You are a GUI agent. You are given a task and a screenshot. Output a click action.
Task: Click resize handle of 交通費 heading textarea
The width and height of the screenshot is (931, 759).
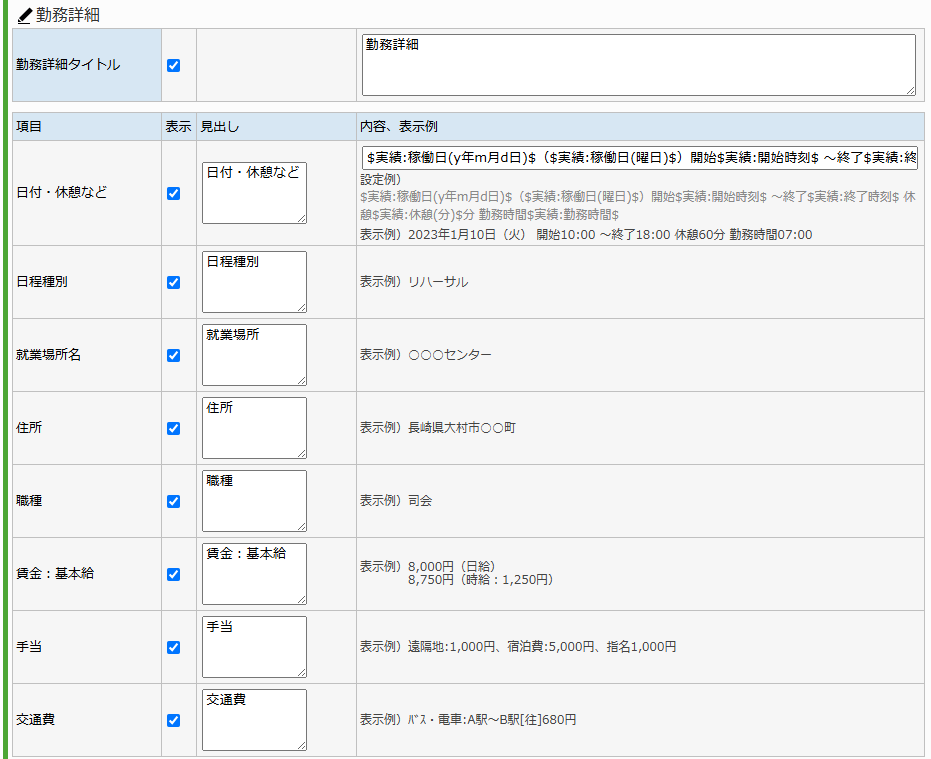[302, 746]
